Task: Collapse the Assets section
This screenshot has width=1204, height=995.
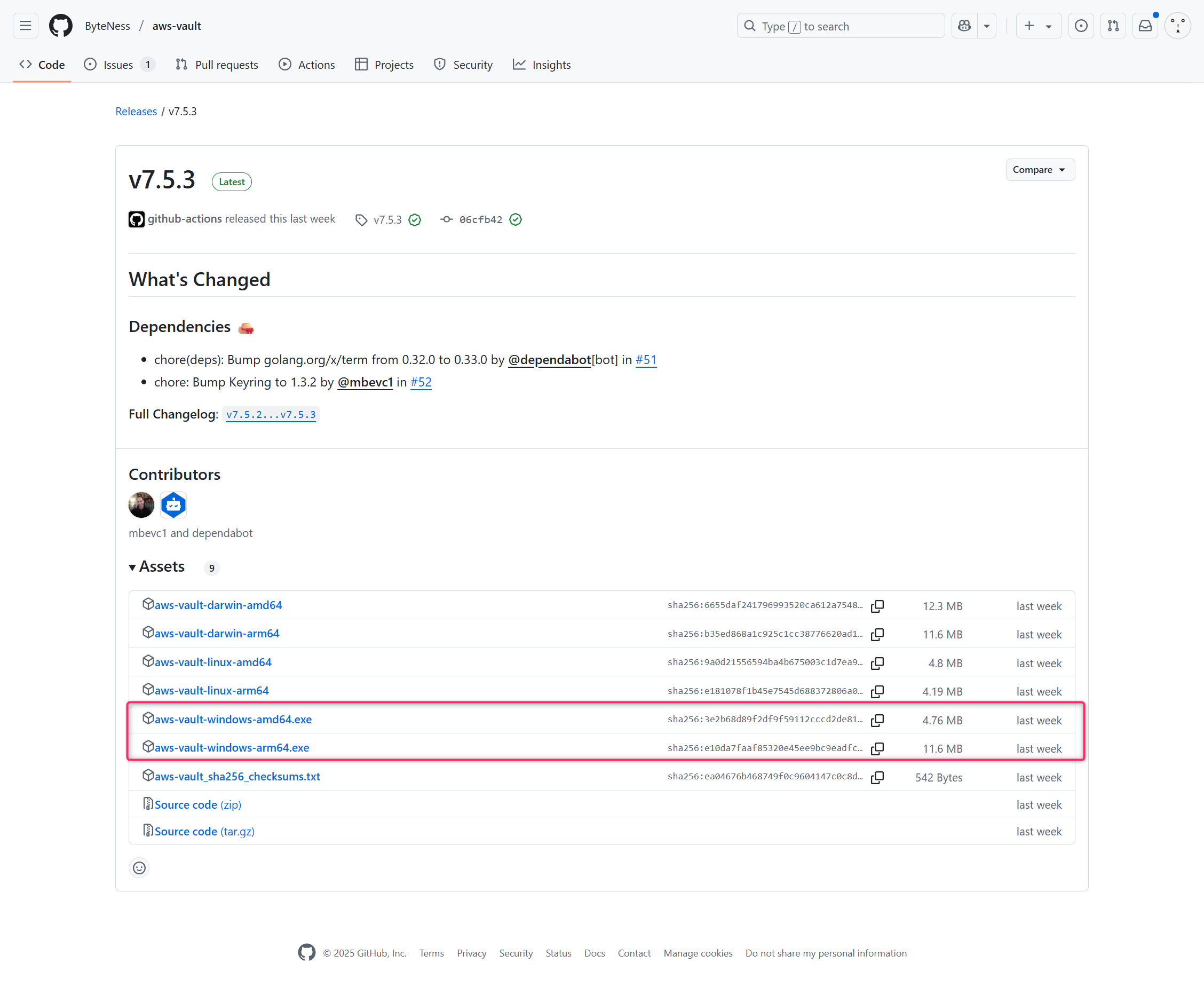Action: point(156,566)
